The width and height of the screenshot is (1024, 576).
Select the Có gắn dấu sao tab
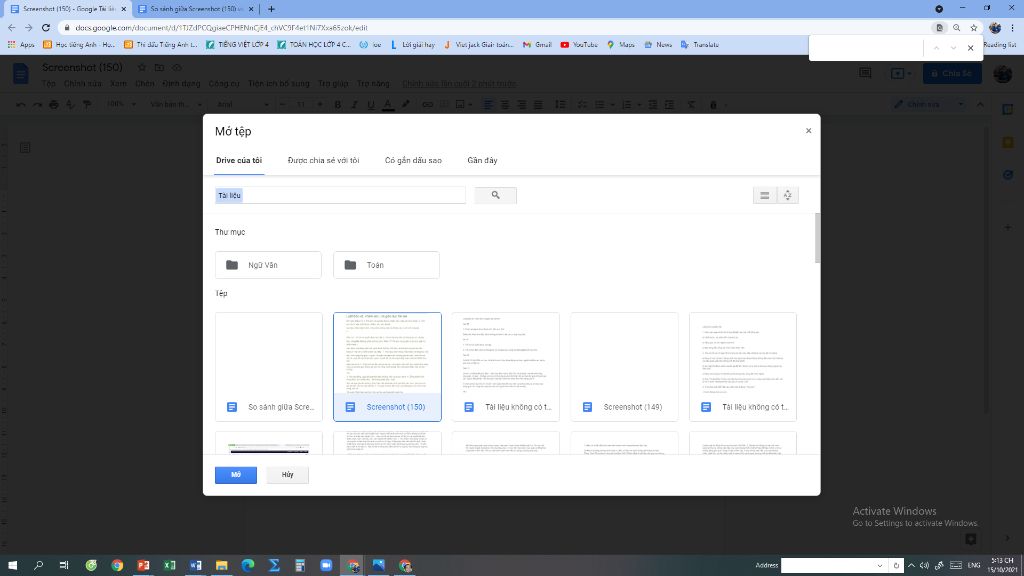tap(413, 161)
